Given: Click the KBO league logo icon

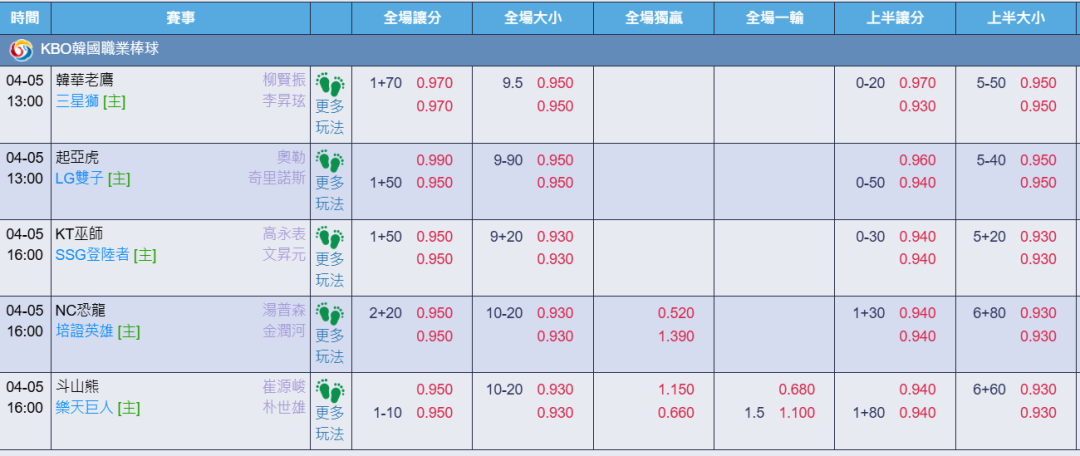Looking at the screenshot, I should [x=21, y=50].
